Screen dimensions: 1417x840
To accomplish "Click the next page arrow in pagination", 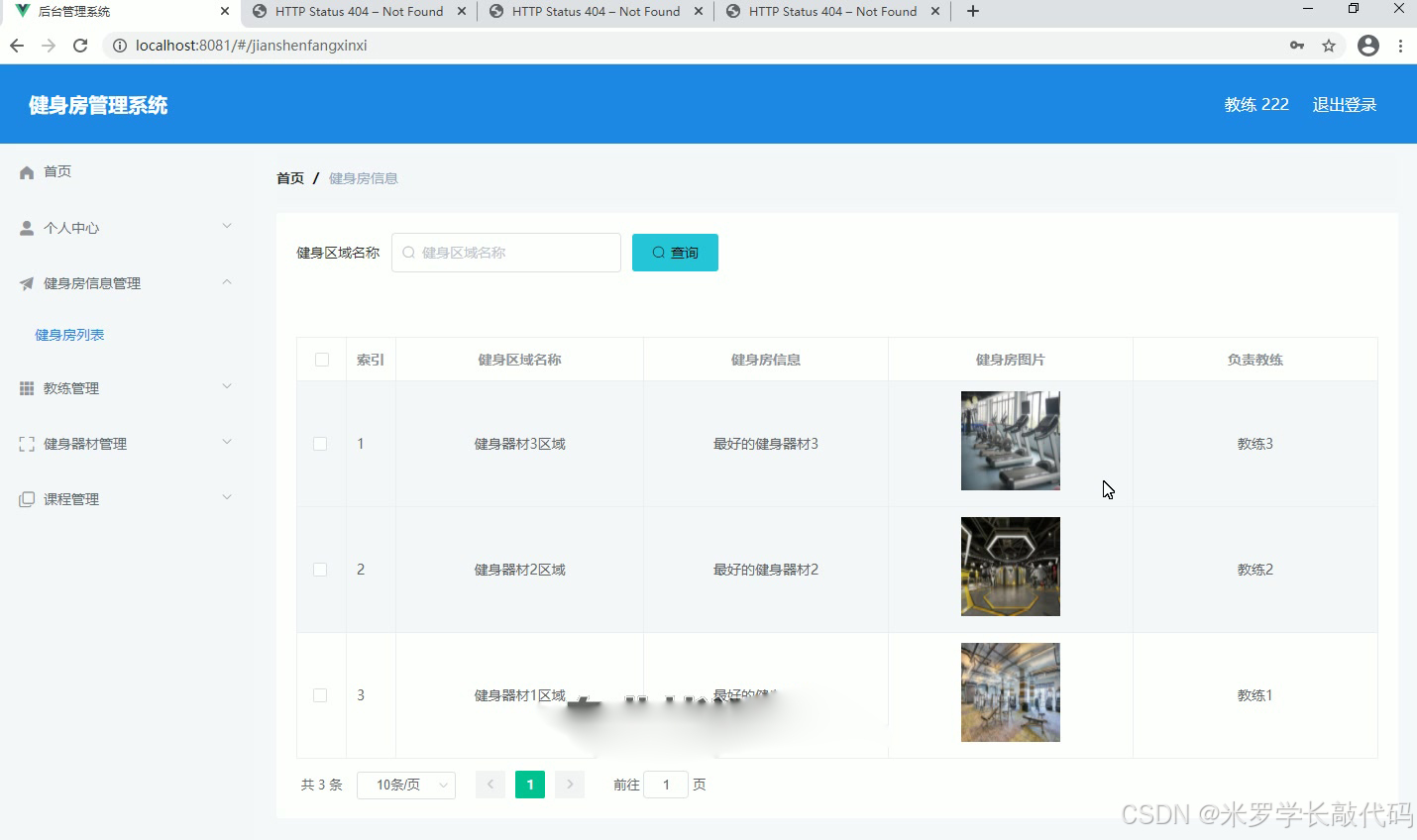I will click(569, 784).
